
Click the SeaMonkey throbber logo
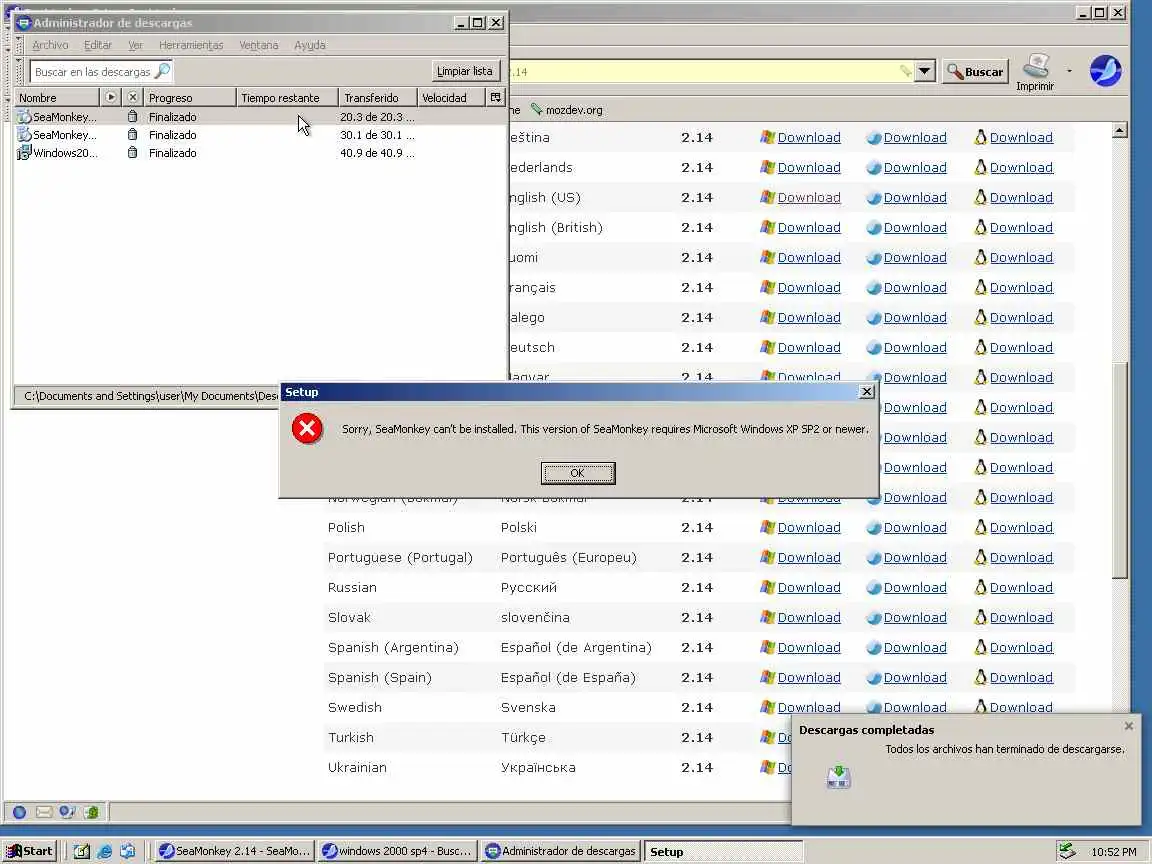(x=1105, y=71)
